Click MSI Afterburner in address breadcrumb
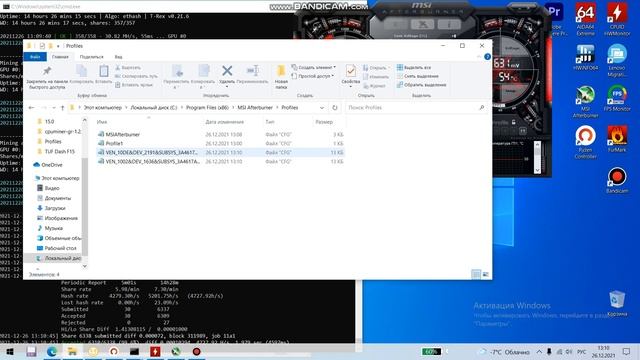 point(255,108)
